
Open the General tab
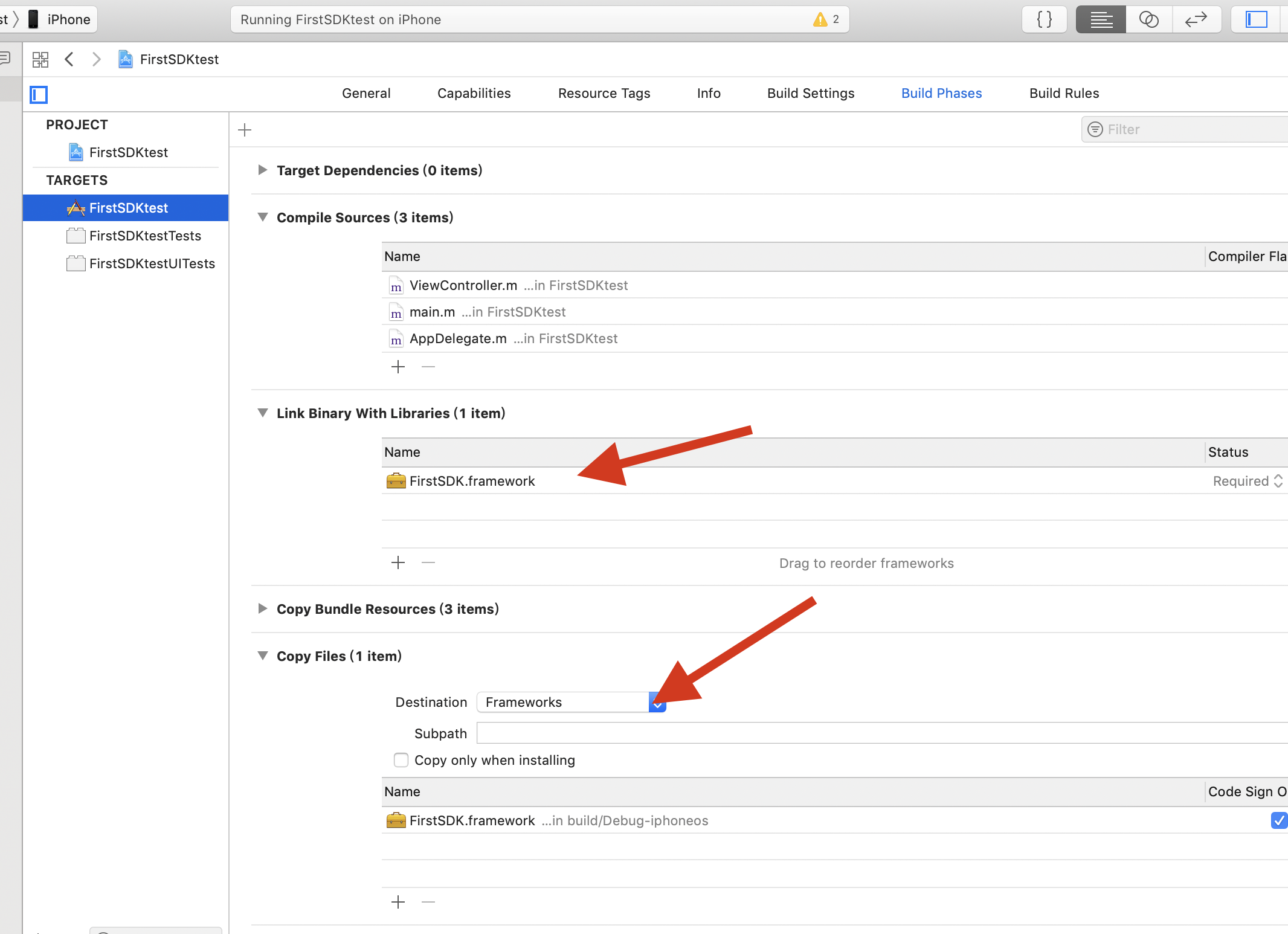(366, 93)
